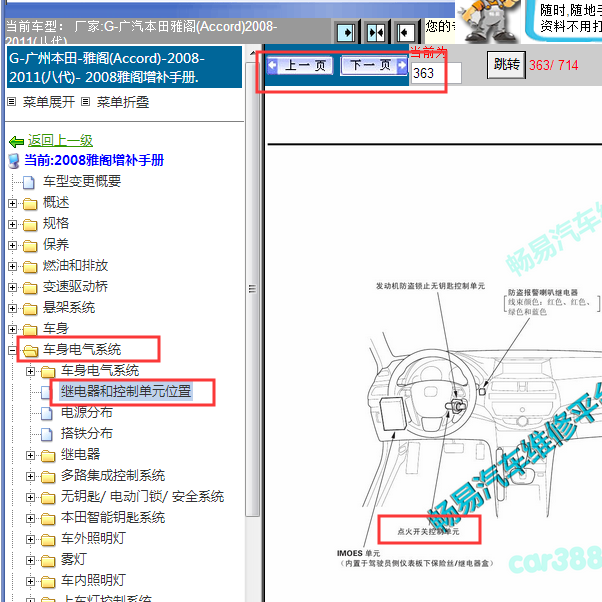Collapse the top-level 车身电气系统 folder
Image resolution: width=602 pixels, height=602 pixels.
(12, 350)
